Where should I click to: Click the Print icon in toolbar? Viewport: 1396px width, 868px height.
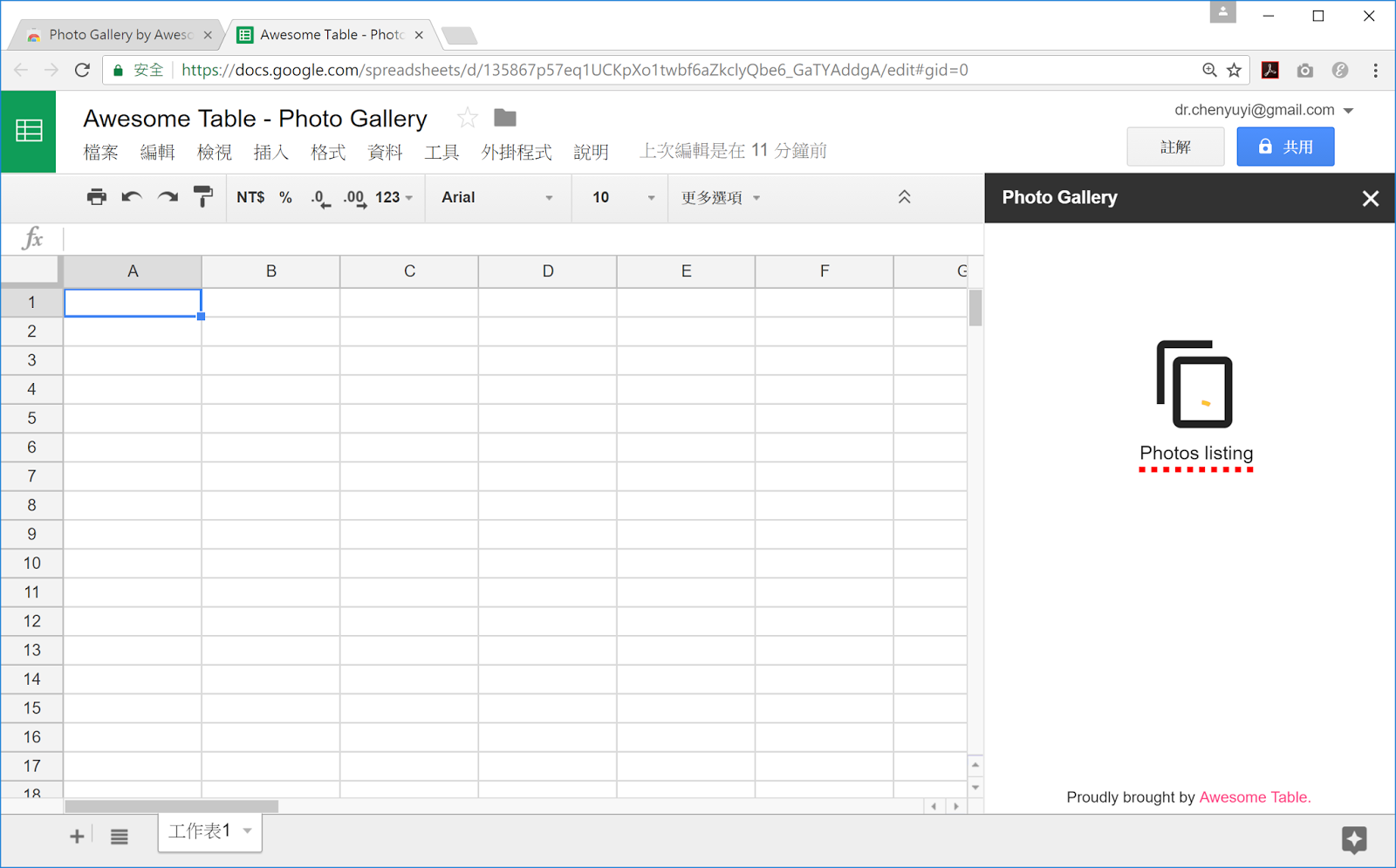pos(97,197)
